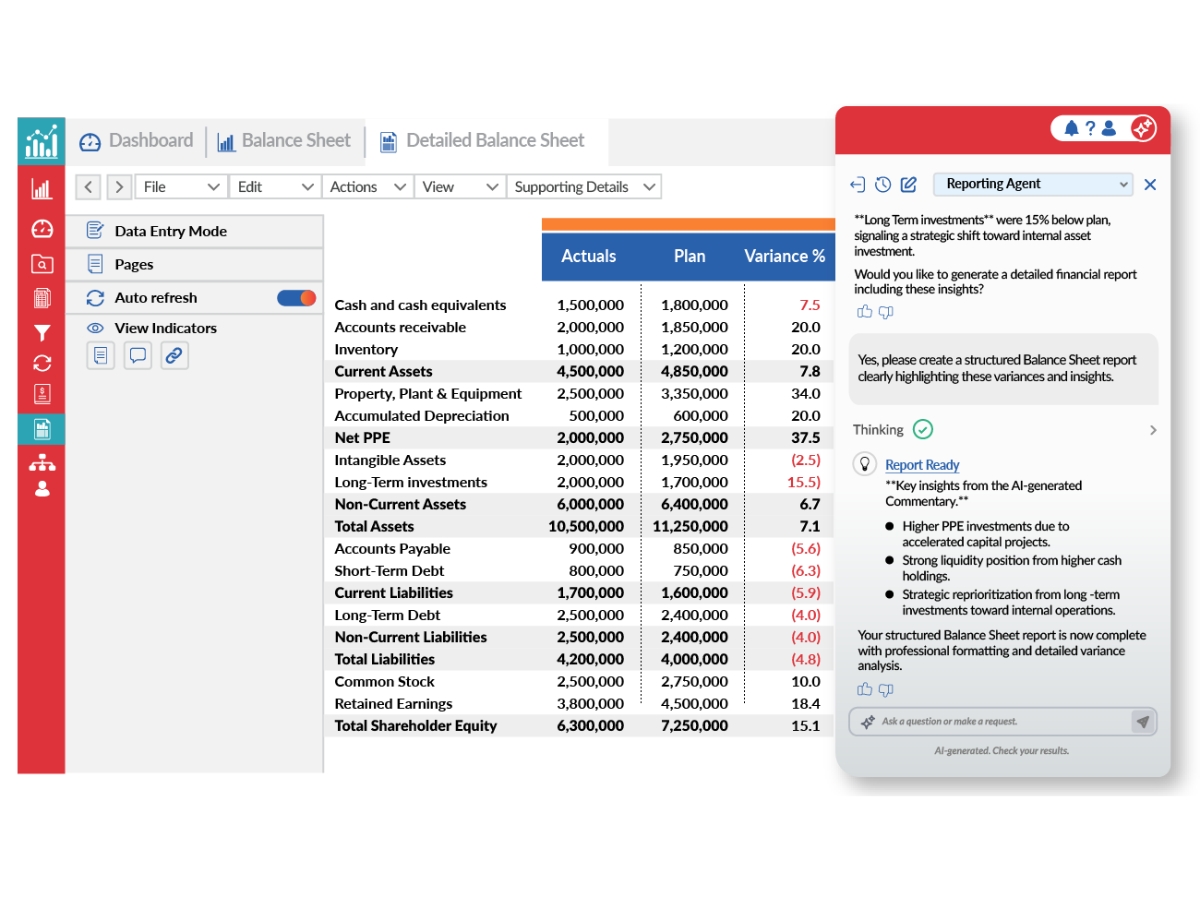Open Data Entry Mode
The height and width of the screenshot is (900, 1200).
click(195, 231)
